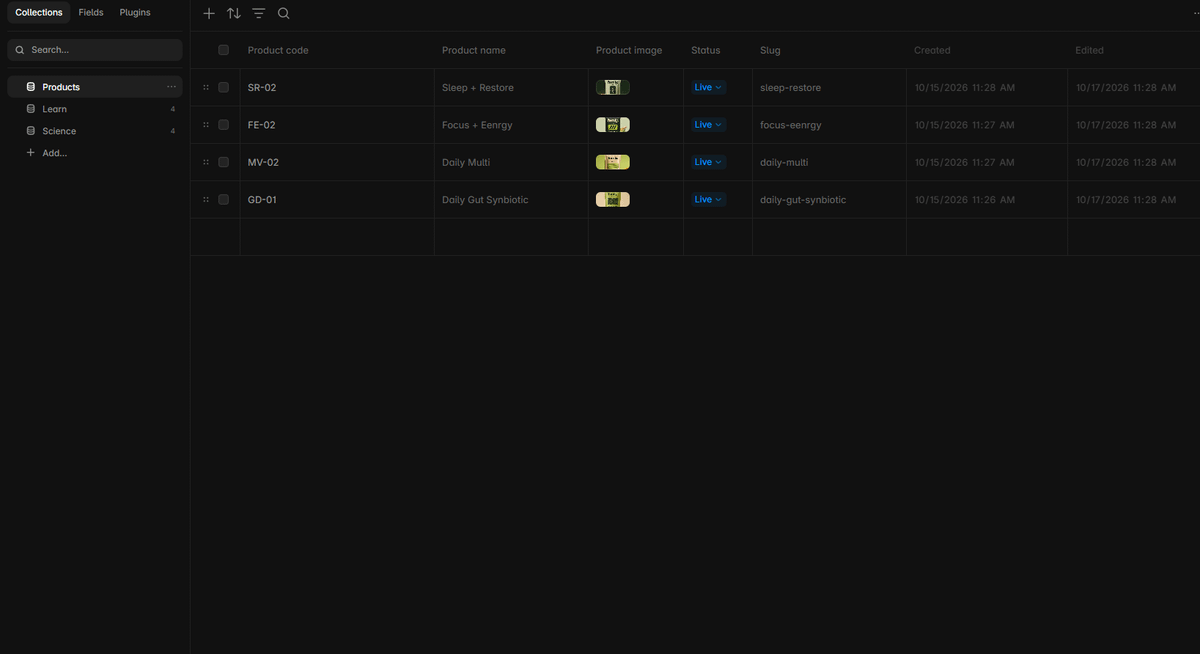The image size is (1200, 654).
Task: Click the Product code column header
Action: point(278,50)
